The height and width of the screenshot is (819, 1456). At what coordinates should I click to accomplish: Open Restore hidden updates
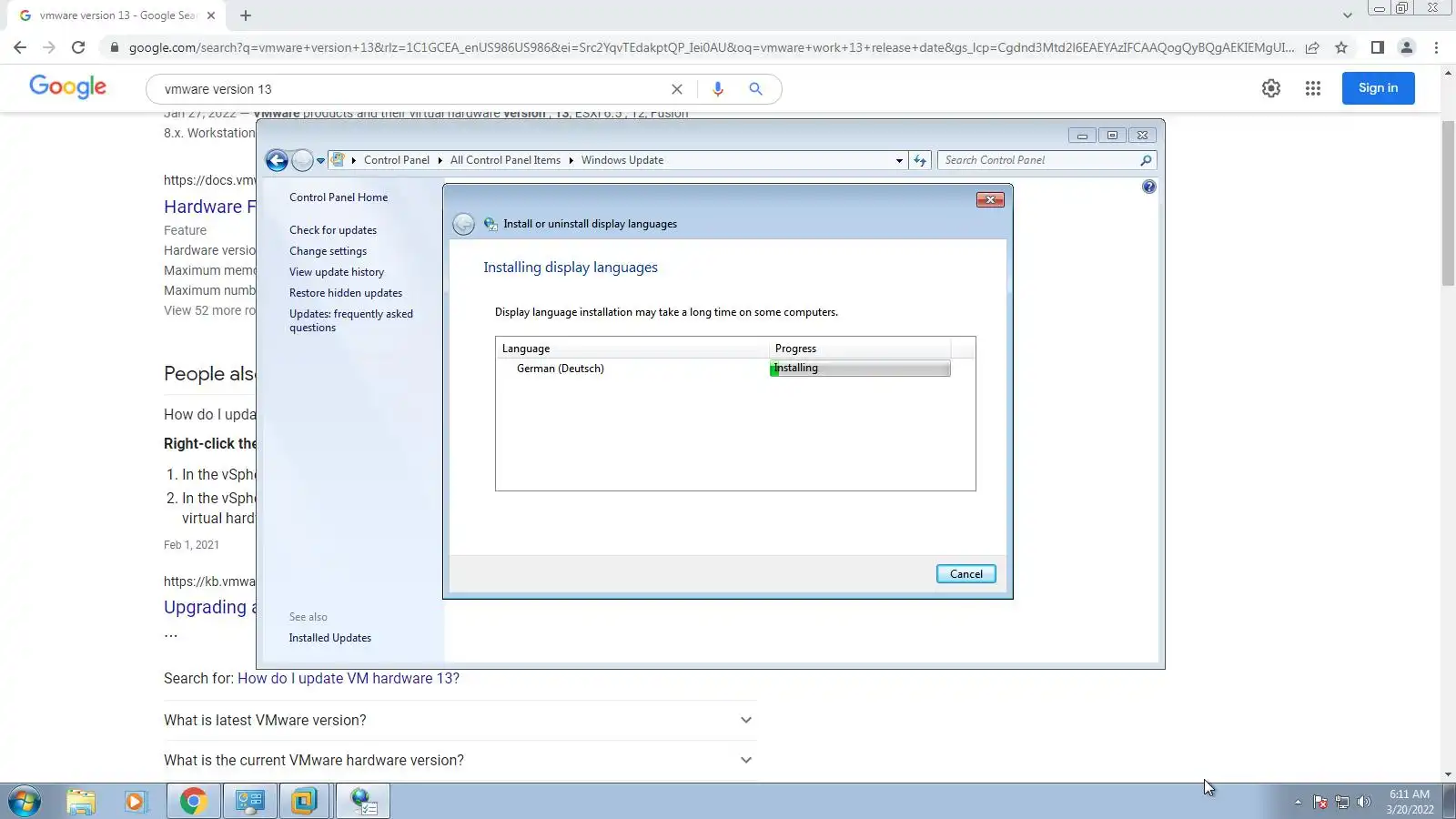click(346, 293)
